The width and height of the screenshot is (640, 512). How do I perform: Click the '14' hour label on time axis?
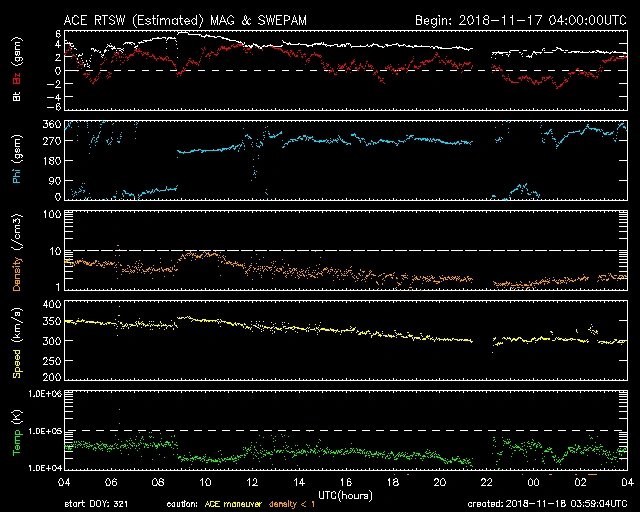coord(299,483)
